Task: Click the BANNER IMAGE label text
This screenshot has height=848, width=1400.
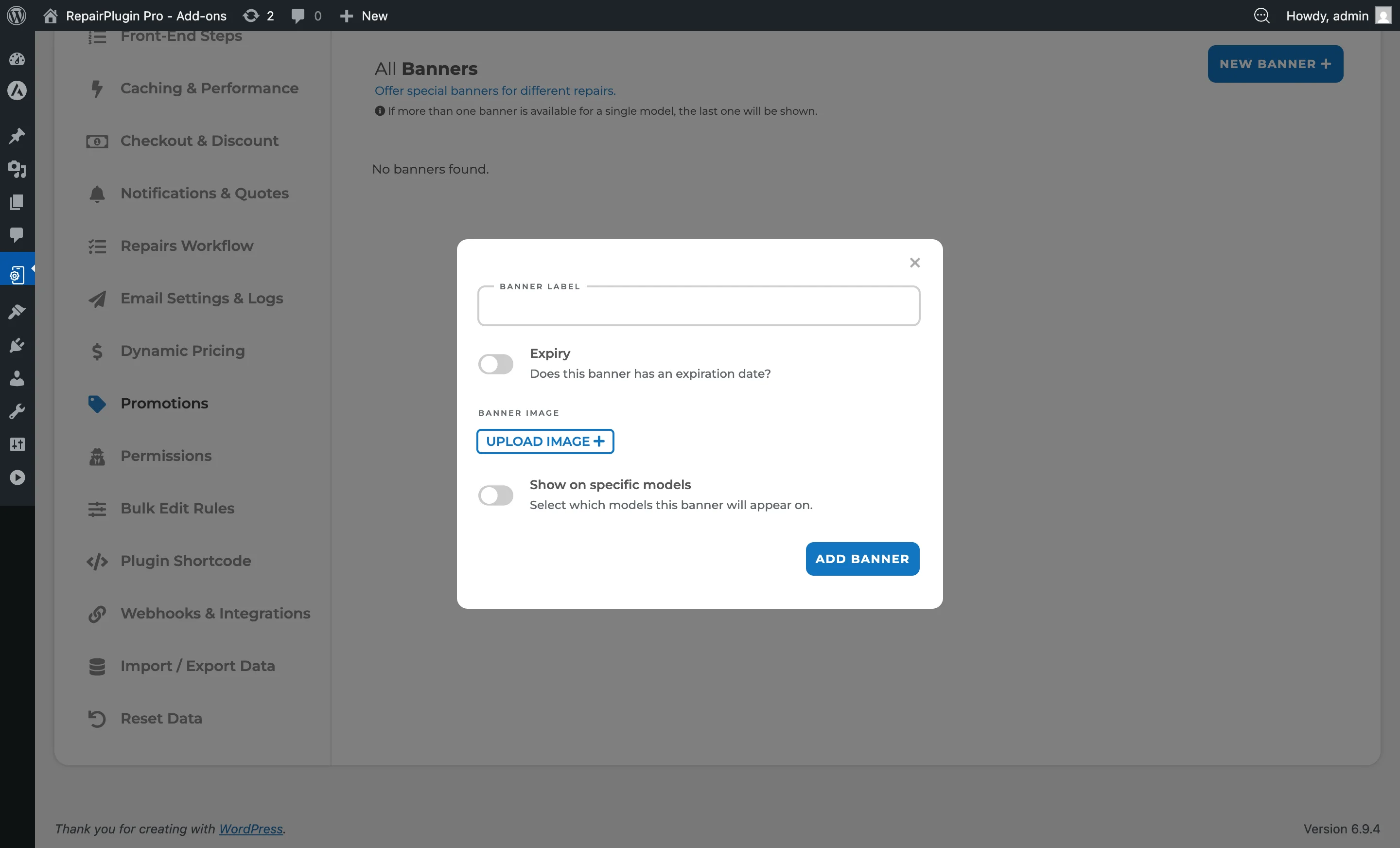Action: coord(518,413)
